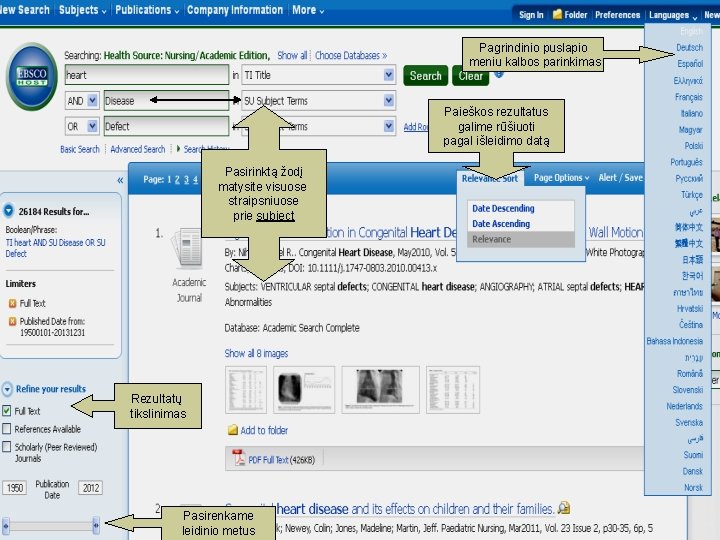Click the Choose Databases link

pyautogui.click(x=351, y=56)
